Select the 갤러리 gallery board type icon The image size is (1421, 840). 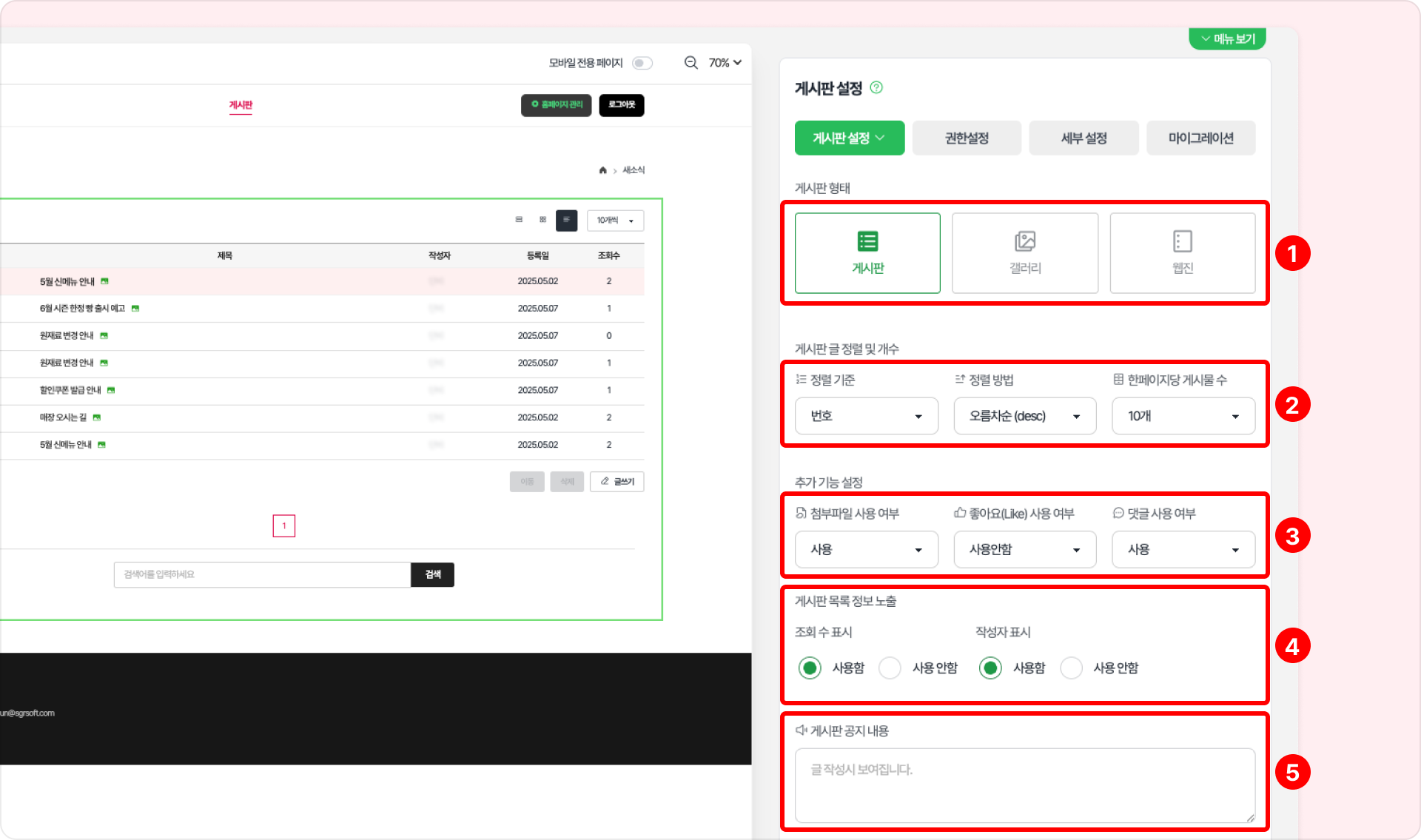point(1024,243)
